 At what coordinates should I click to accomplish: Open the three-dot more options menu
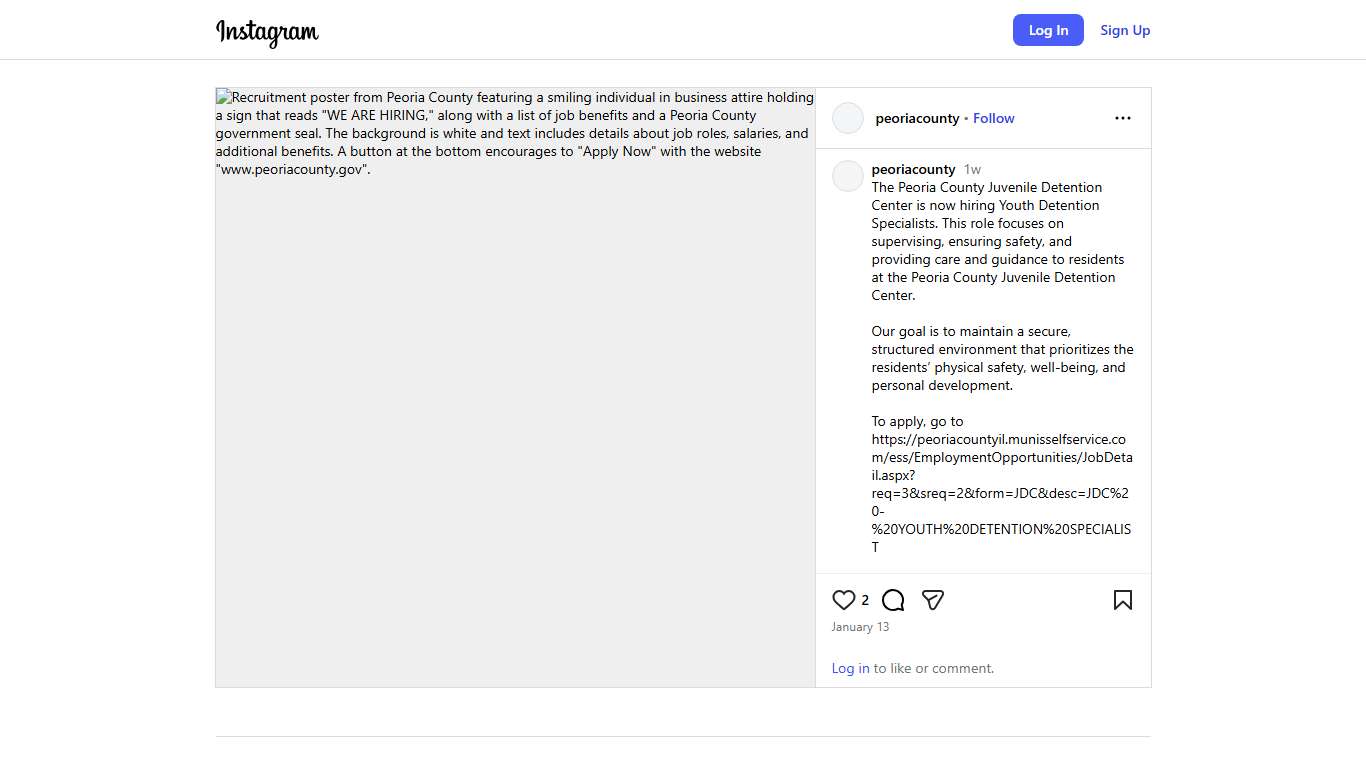pyautogui.click(x=1122, y=118)
